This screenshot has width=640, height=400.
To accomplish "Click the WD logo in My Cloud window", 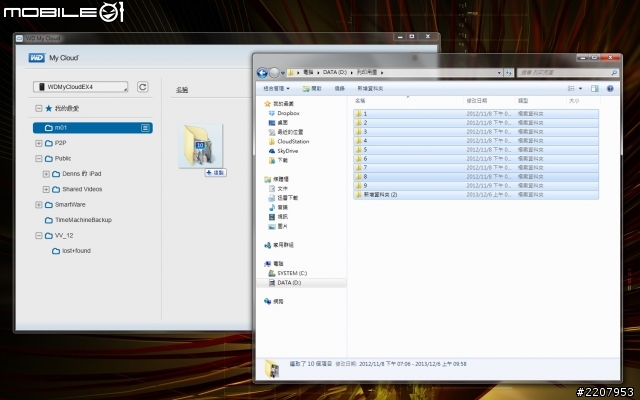I will pyautogui.click(x=37, y=58).
